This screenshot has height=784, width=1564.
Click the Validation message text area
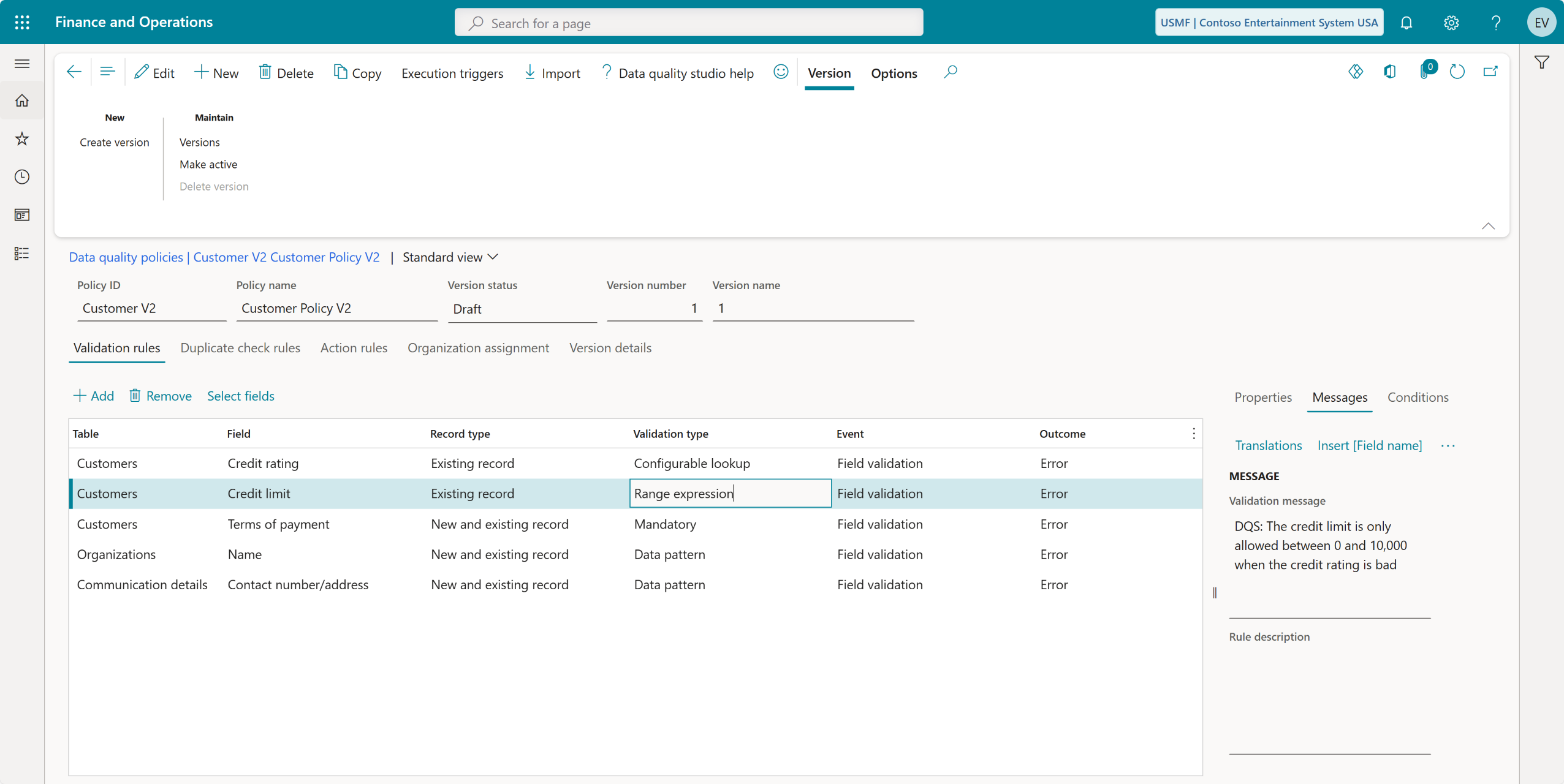(x=1329, y=566)
